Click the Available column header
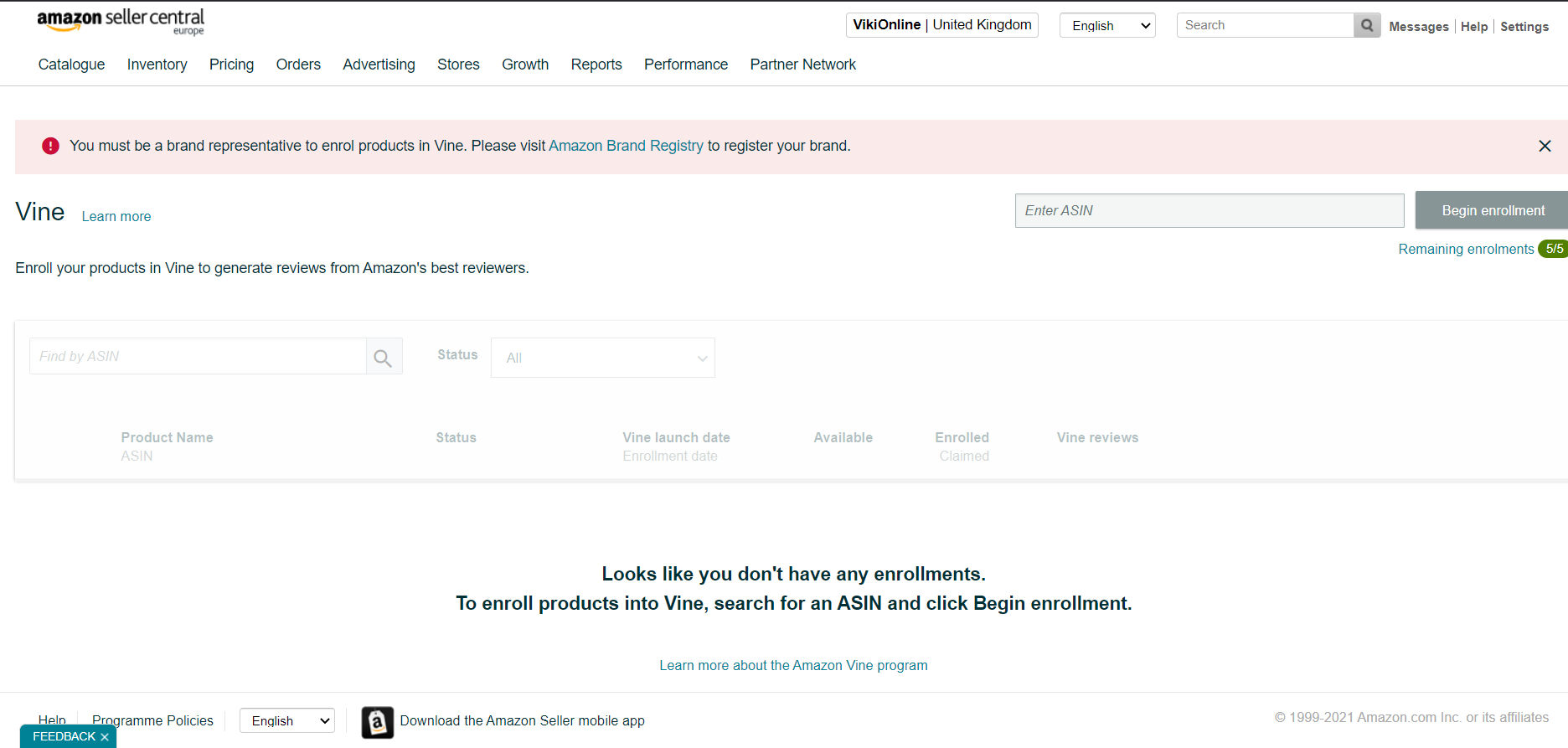 (843, 437)
